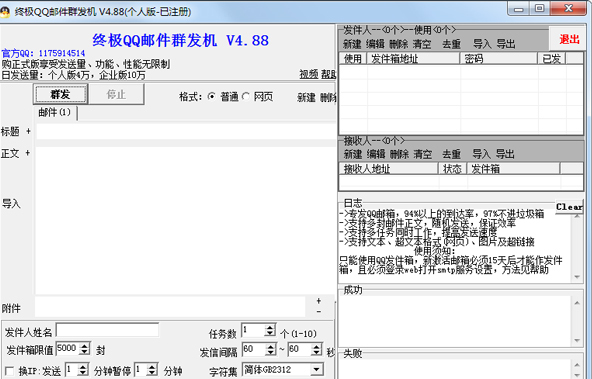The height and width of the screenshot is (379, 592).
Task: Click 删除 in the 发件人 toolbar
Action: pos(399,44)
